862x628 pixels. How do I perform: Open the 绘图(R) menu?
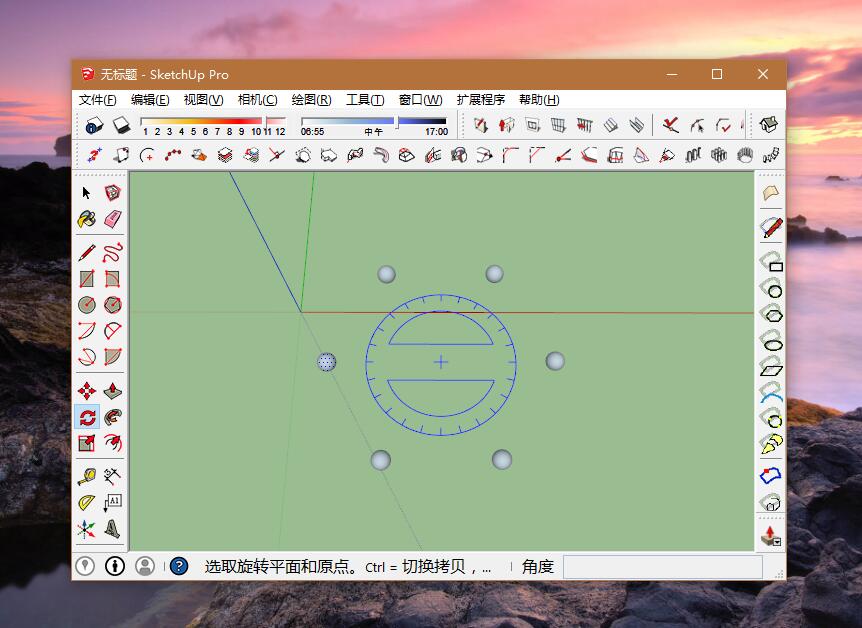[311, 100]
